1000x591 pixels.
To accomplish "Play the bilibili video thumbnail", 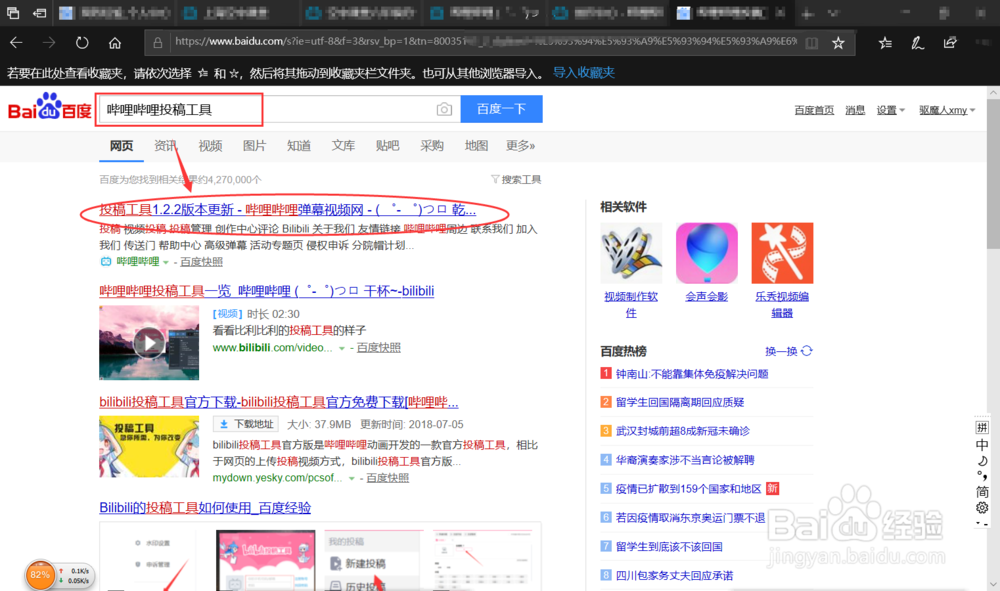I will (149, 342).
